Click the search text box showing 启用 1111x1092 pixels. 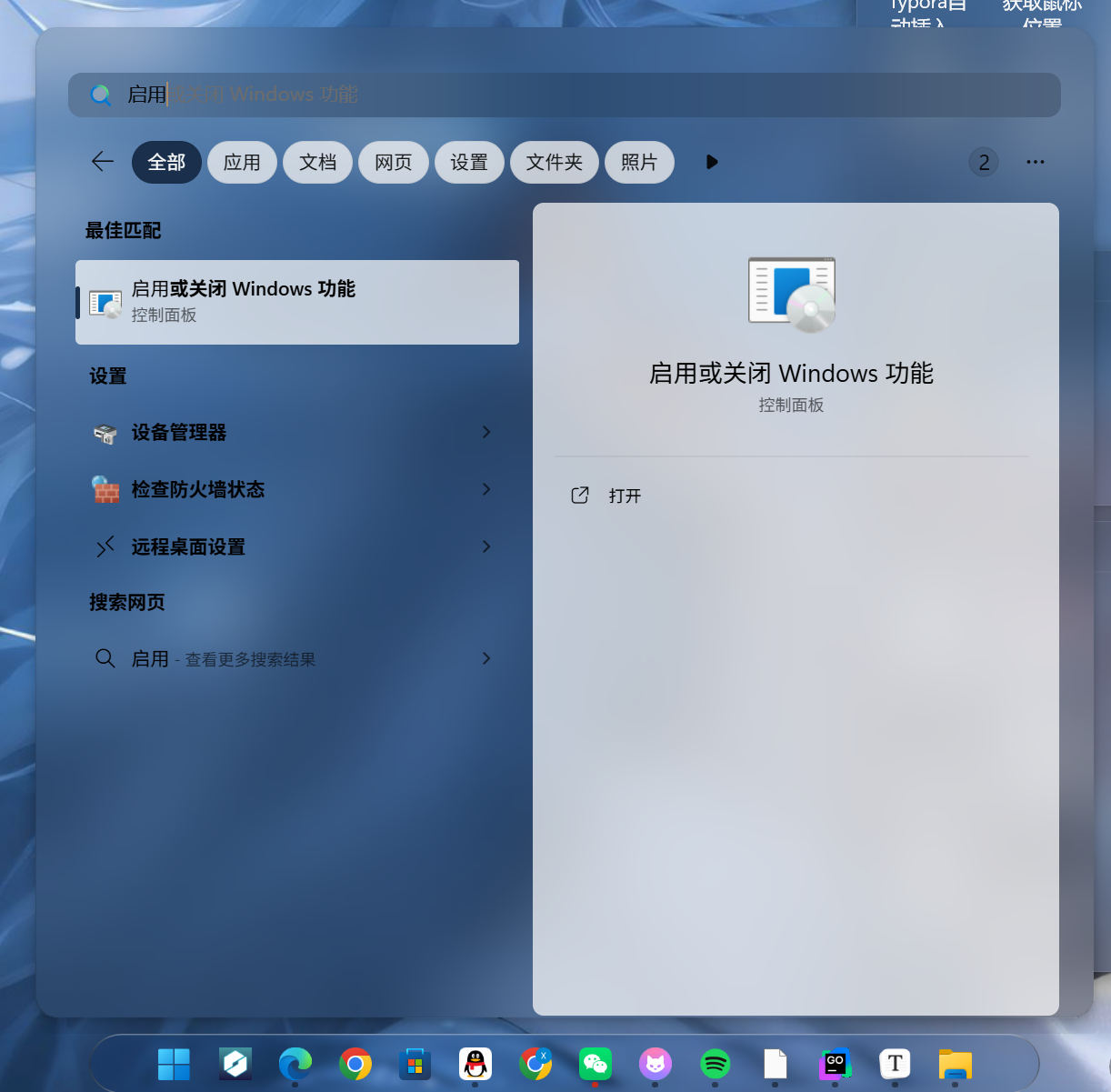(564, 95)
